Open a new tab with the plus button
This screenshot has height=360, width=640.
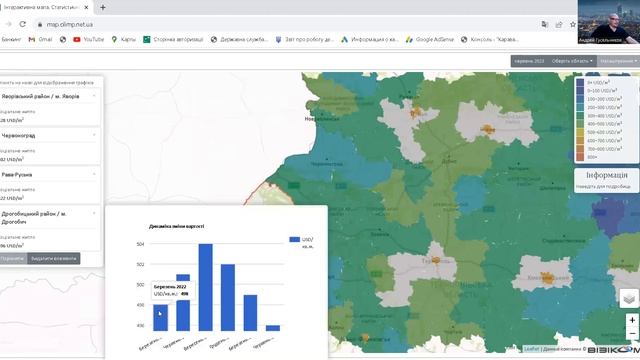(x=103, y=7)
